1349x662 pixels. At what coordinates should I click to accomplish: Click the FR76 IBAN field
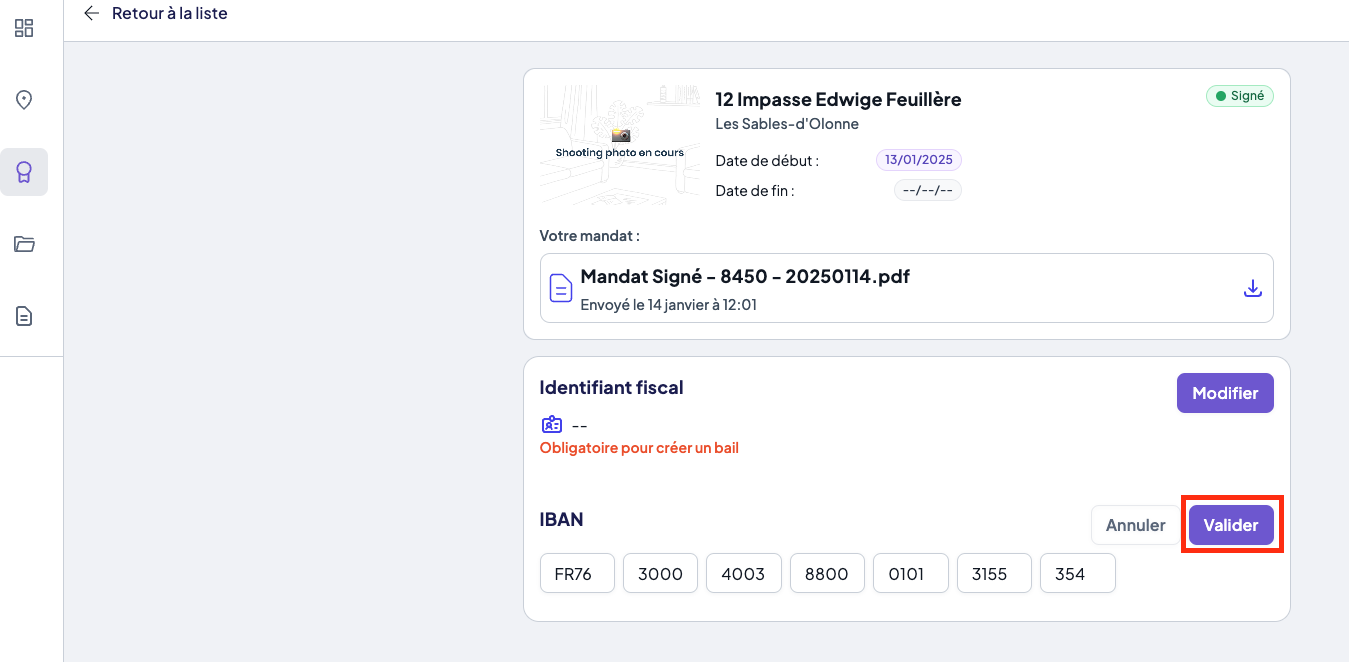click(x=577, y=574)
